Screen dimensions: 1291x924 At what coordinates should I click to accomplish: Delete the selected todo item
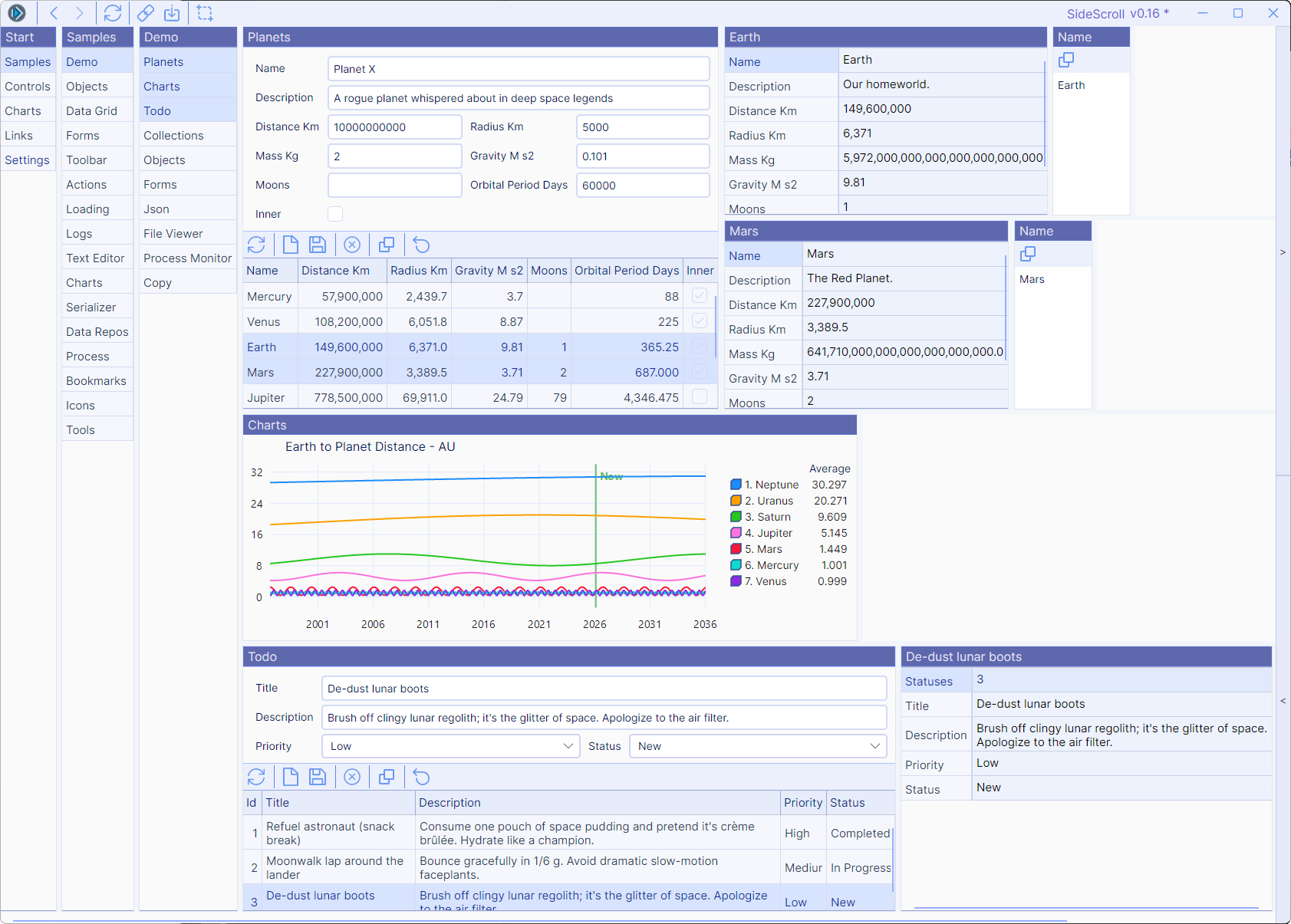coord(352,777)
